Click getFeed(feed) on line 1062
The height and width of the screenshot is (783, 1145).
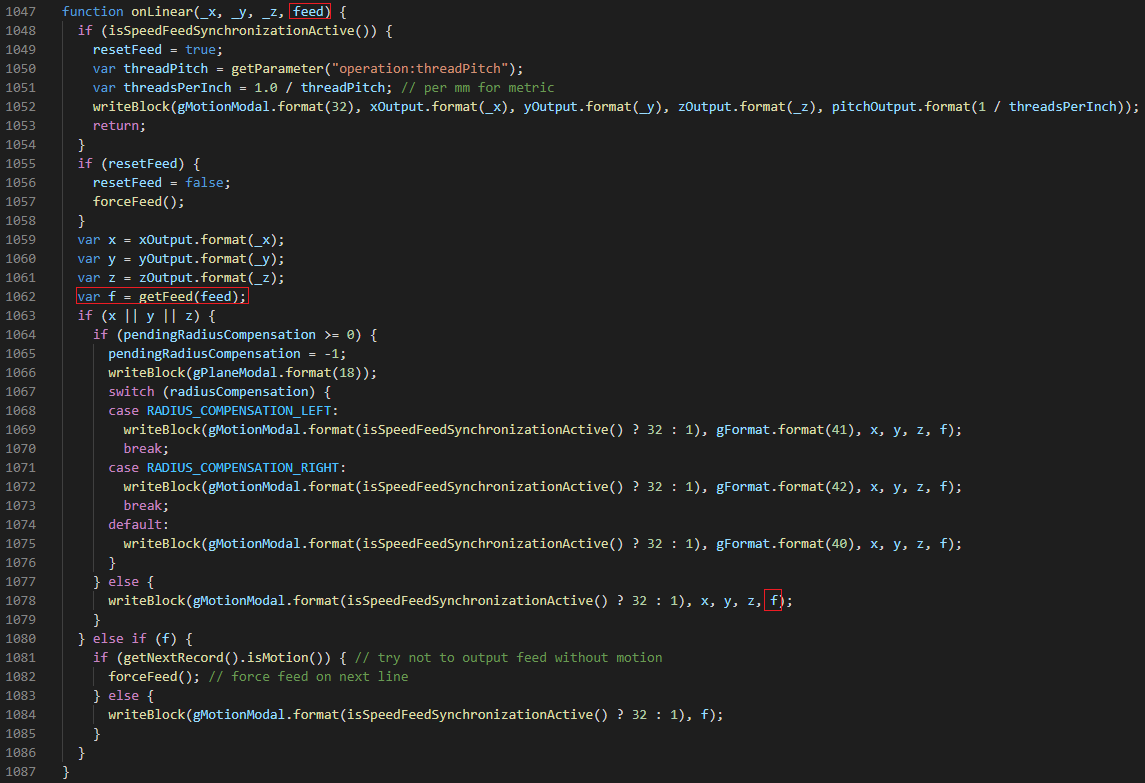point(188,297)
